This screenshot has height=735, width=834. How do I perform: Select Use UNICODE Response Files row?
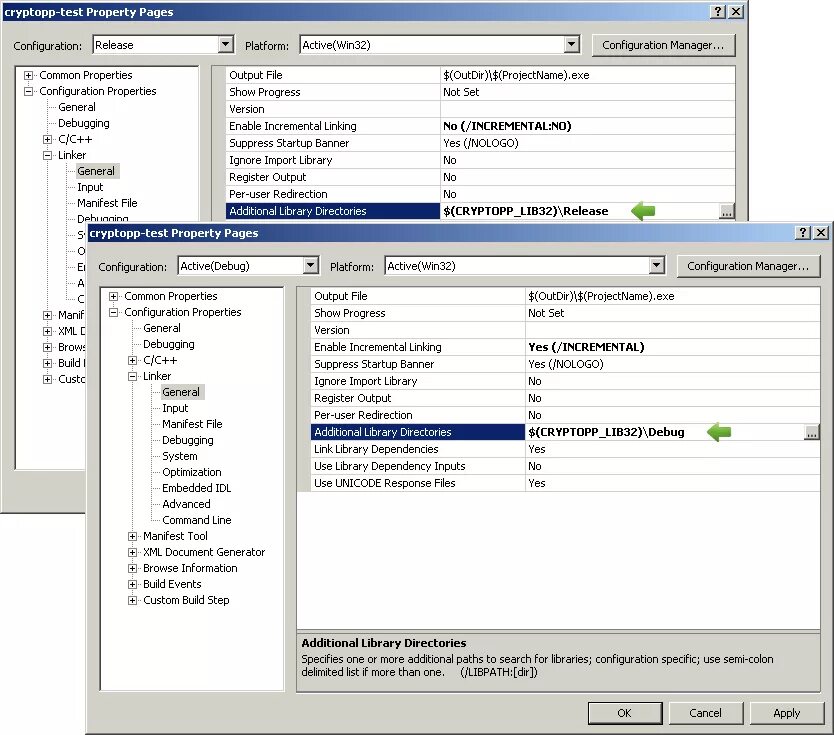[565, 483]
